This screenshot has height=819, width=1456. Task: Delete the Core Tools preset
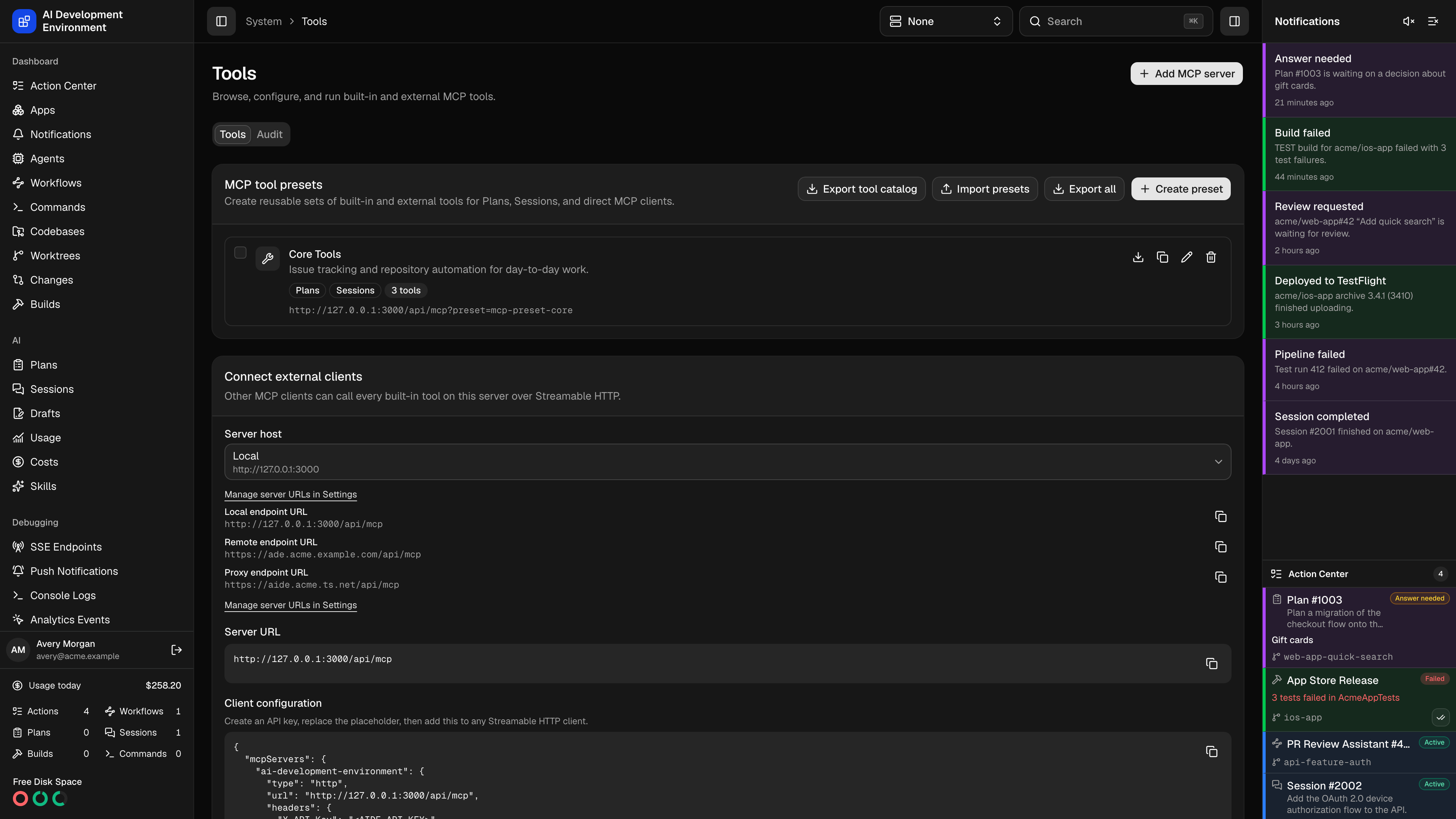1211,257
